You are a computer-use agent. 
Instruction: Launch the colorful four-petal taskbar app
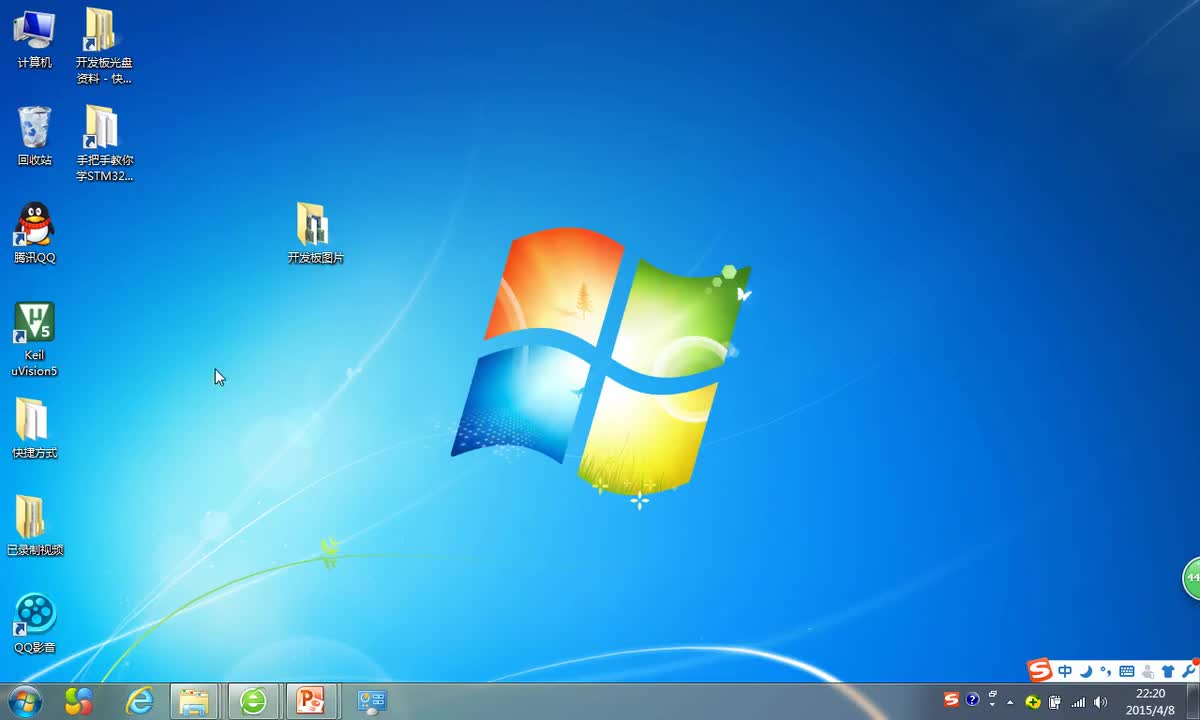tap(79, 701)
